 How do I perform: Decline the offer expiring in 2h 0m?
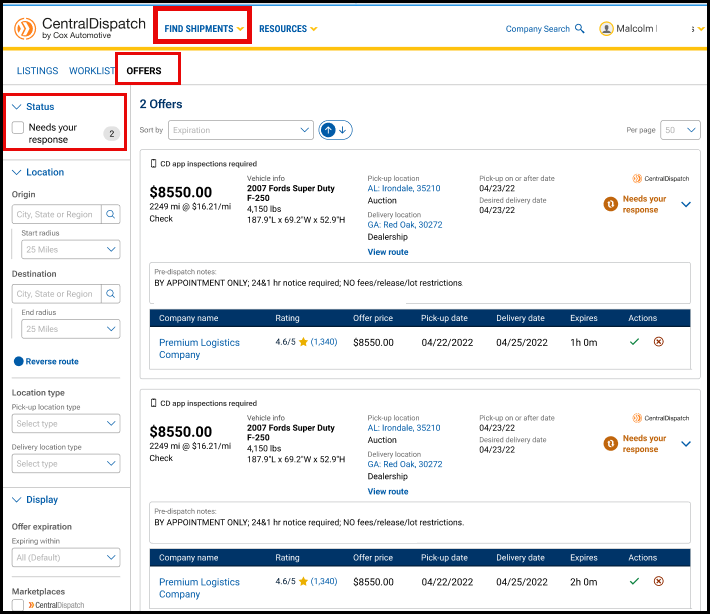pyautogui.click(x=658, y=581)
